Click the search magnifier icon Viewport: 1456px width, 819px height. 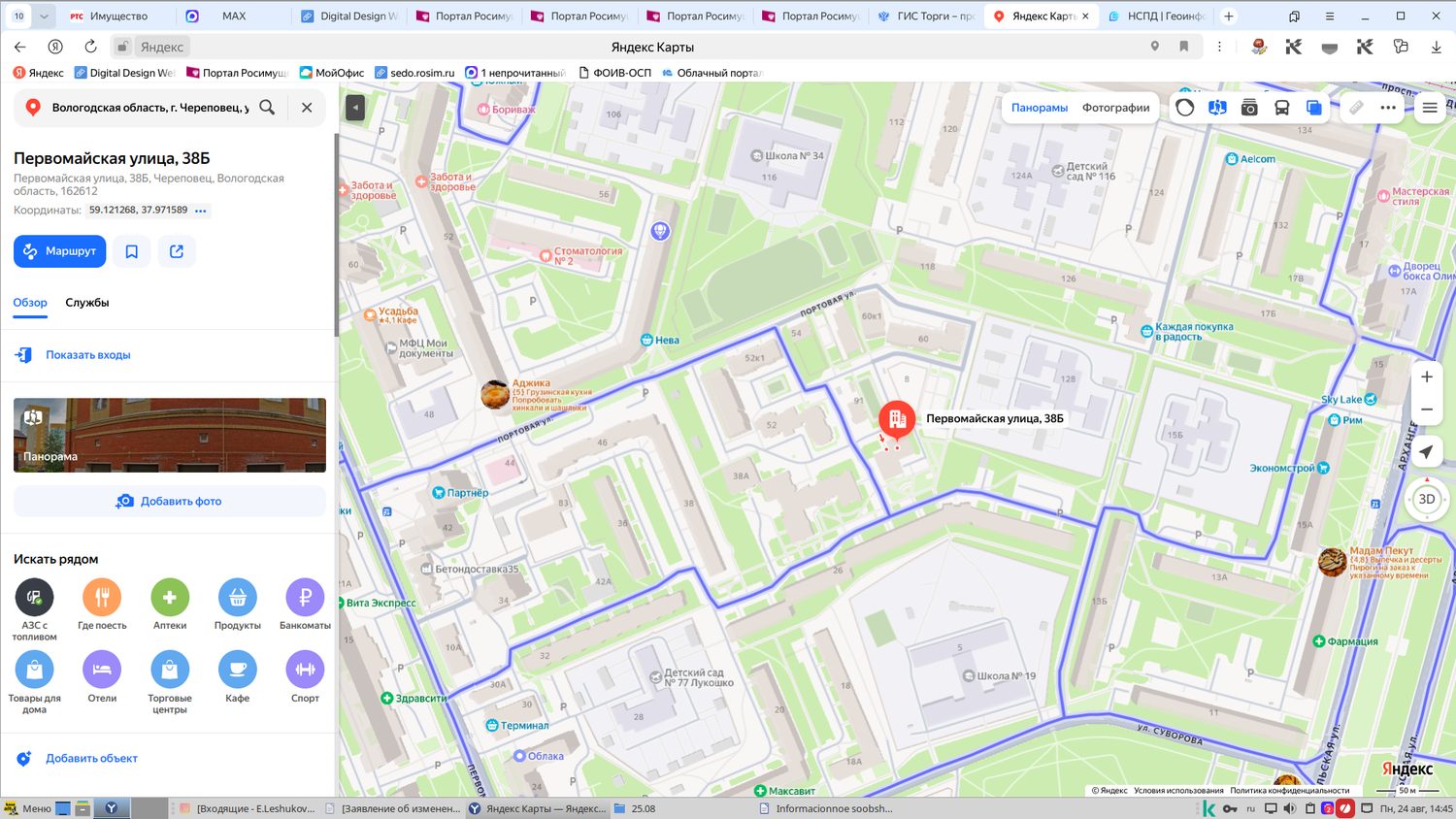[267, 108]
